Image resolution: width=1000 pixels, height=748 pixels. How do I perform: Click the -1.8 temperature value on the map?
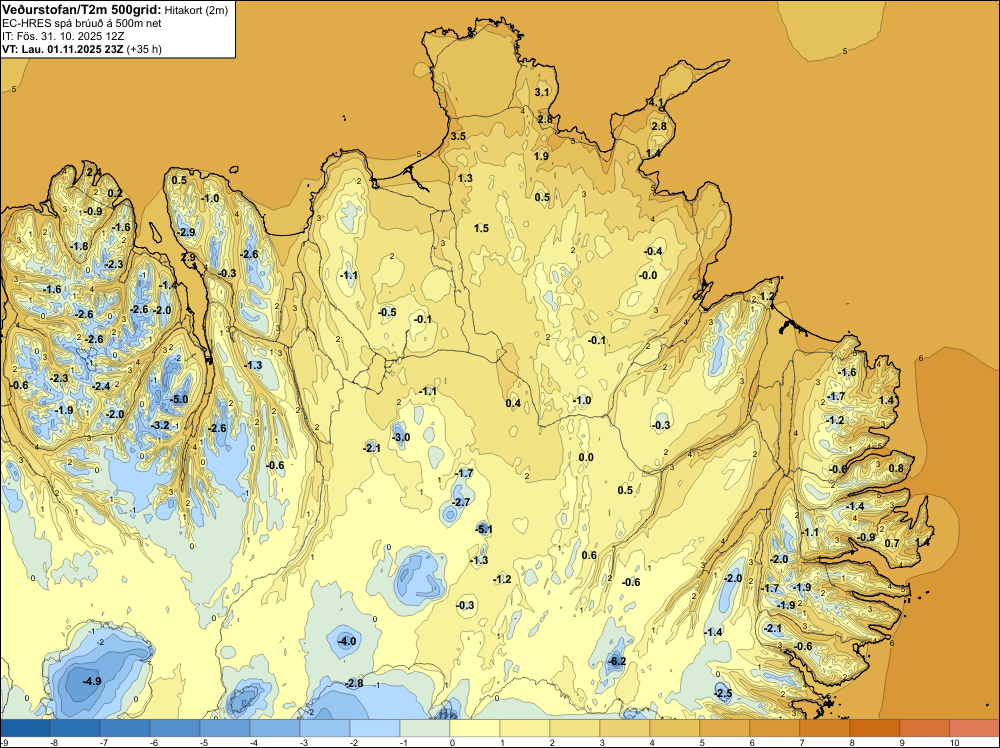click(x=79, y=246)
